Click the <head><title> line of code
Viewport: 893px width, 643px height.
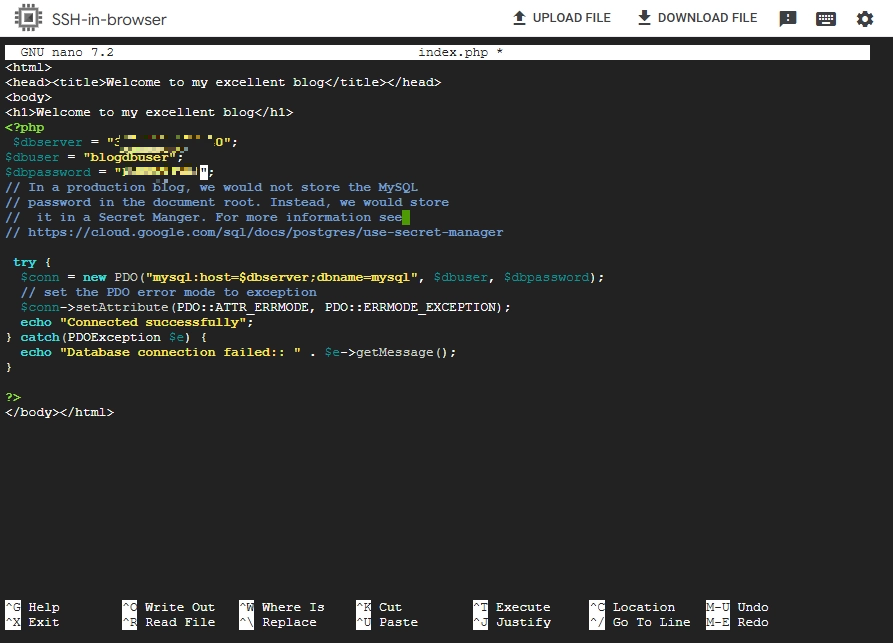click(223, 82)
